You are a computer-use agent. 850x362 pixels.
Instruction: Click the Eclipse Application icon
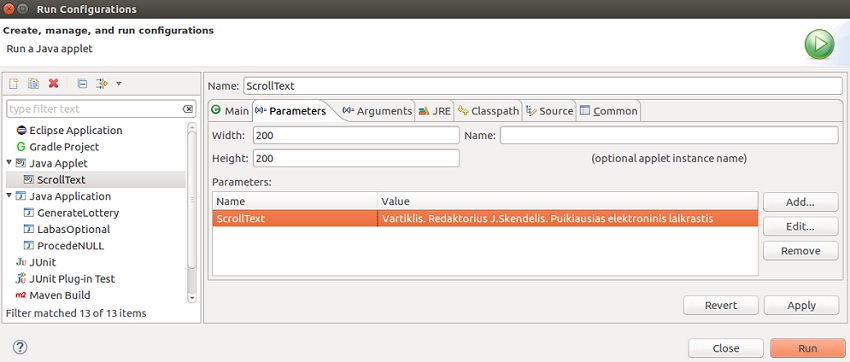tap(21, 130)
